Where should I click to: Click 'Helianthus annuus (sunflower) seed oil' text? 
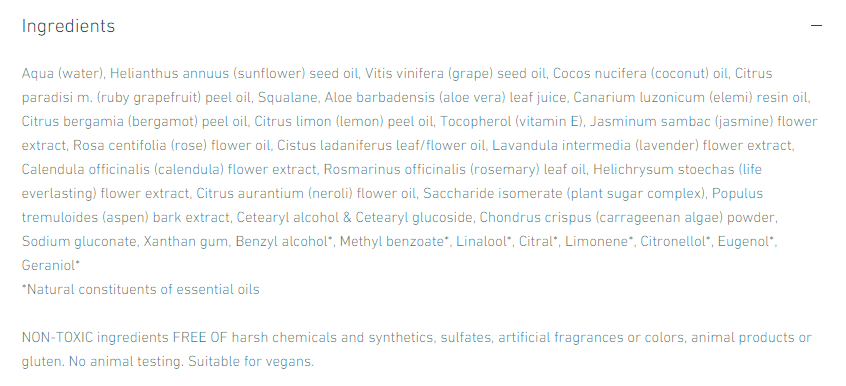tap(234, 73)
